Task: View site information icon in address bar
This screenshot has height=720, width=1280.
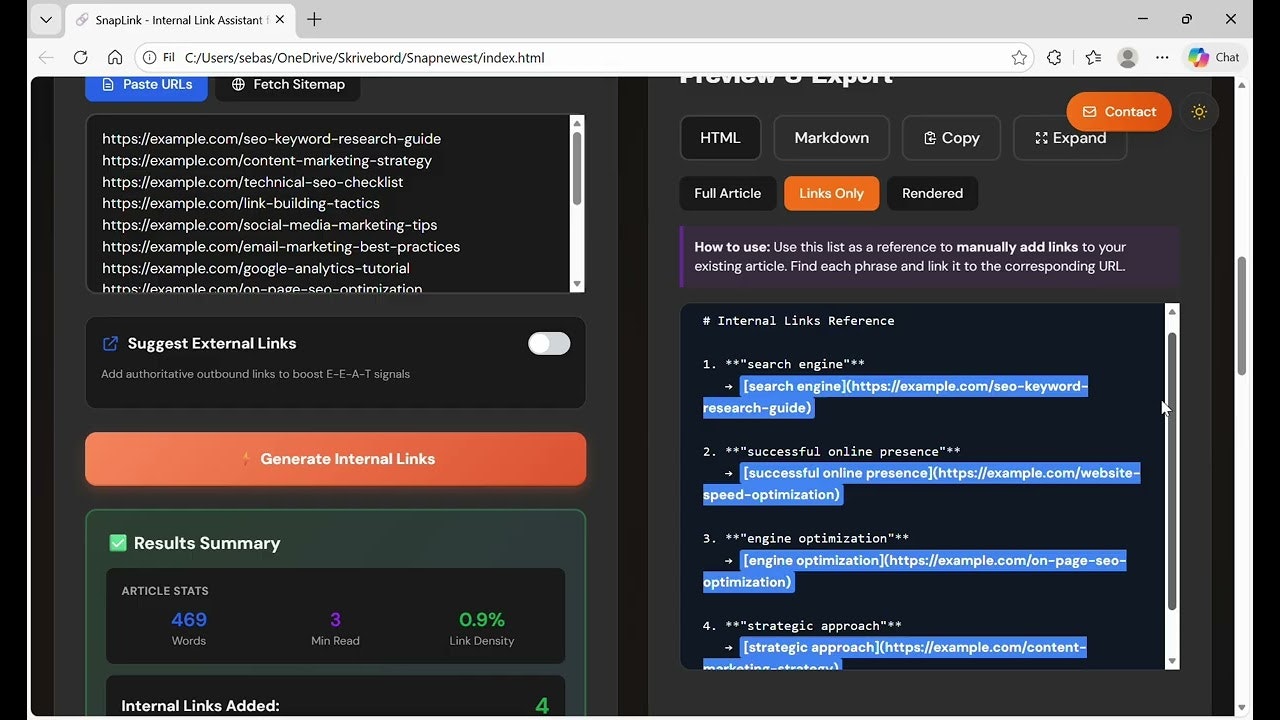Action: (150, 57)
